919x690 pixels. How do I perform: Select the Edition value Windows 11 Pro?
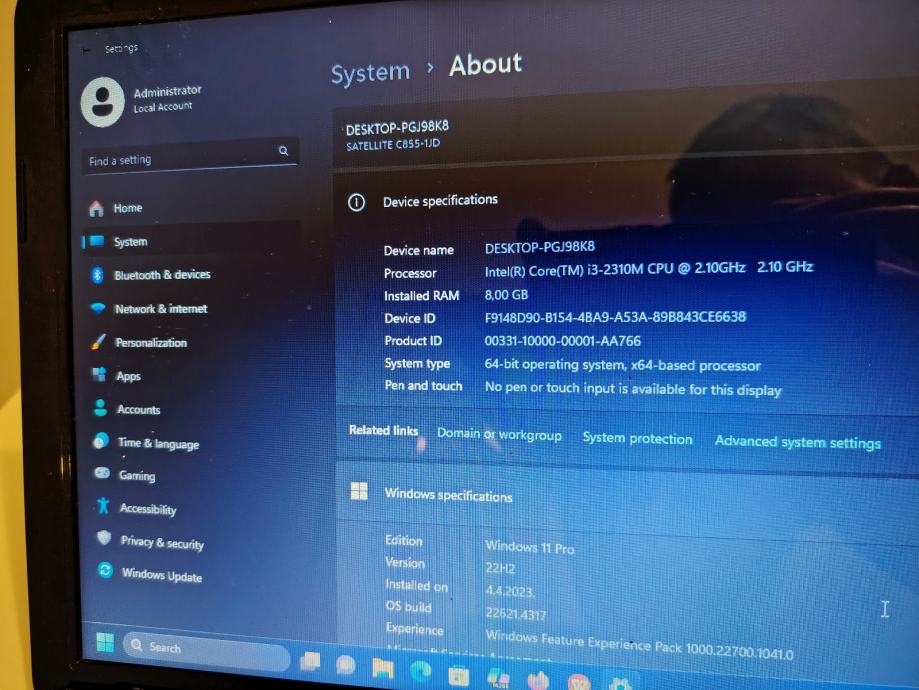coord(530,547)
